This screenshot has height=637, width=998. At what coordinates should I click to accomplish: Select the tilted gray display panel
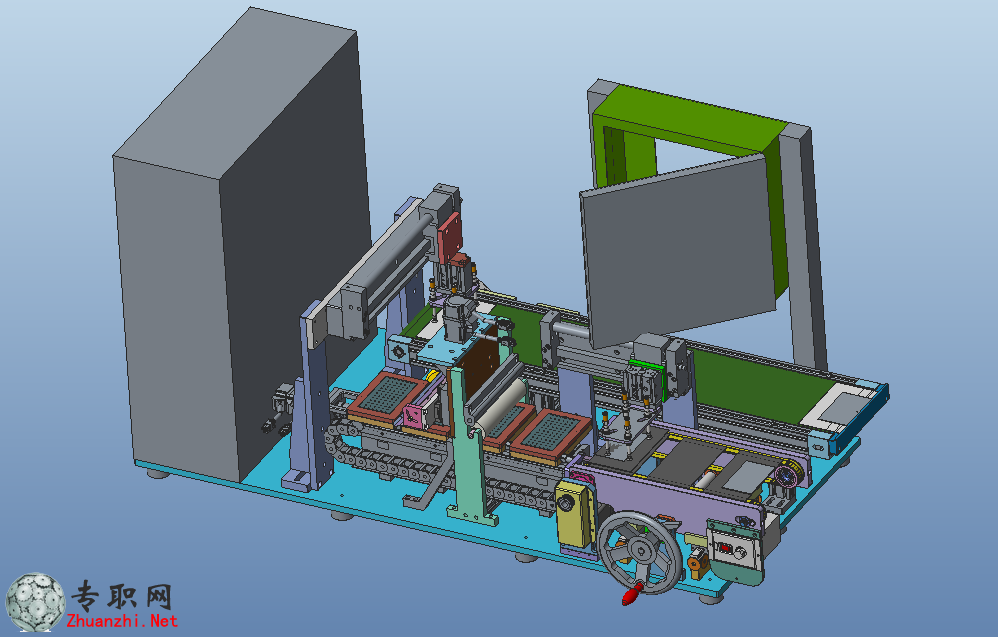click(x=678, y=251)
